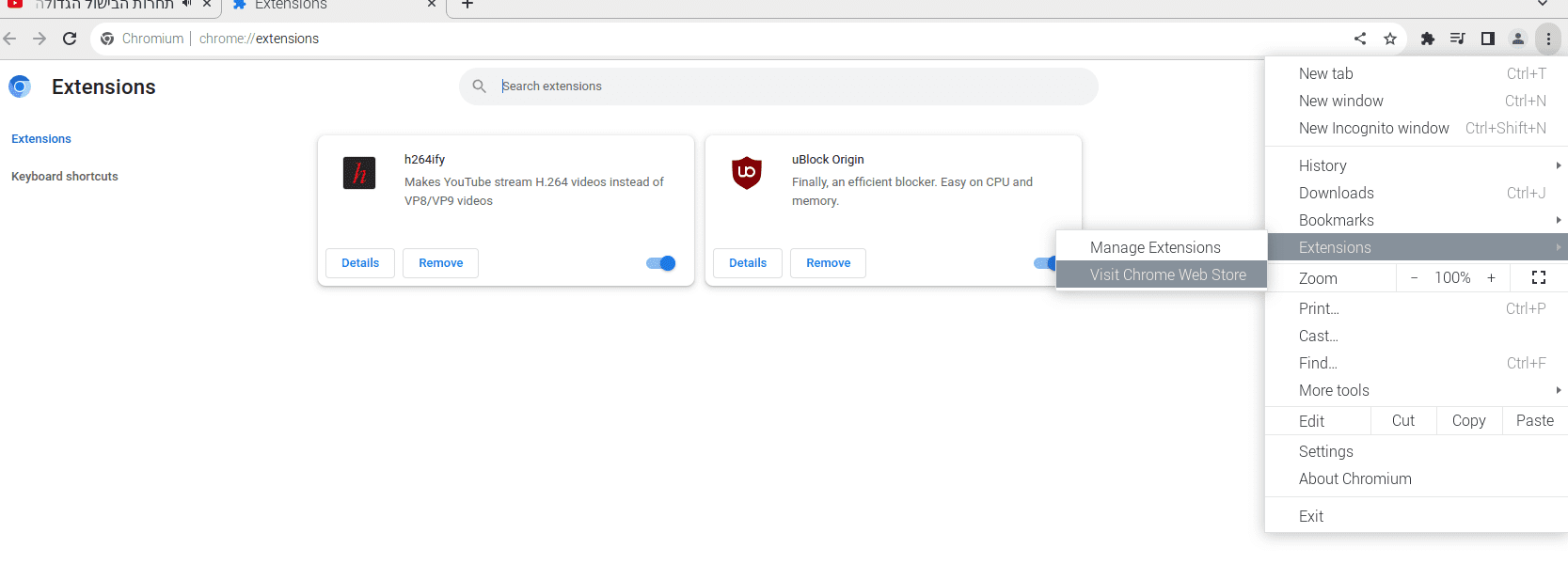Choose Visit Chrome Web Store

(1162, 274)
